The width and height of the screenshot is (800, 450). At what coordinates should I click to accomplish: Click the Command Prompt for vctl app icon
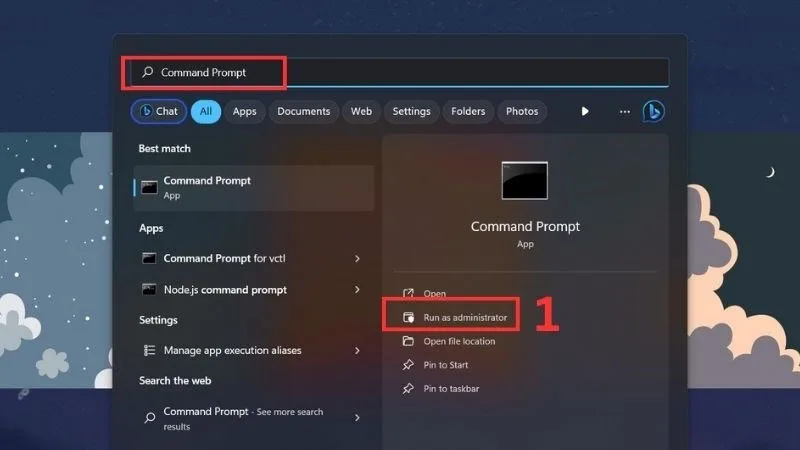pyautogui.click(x=149, y=258)
